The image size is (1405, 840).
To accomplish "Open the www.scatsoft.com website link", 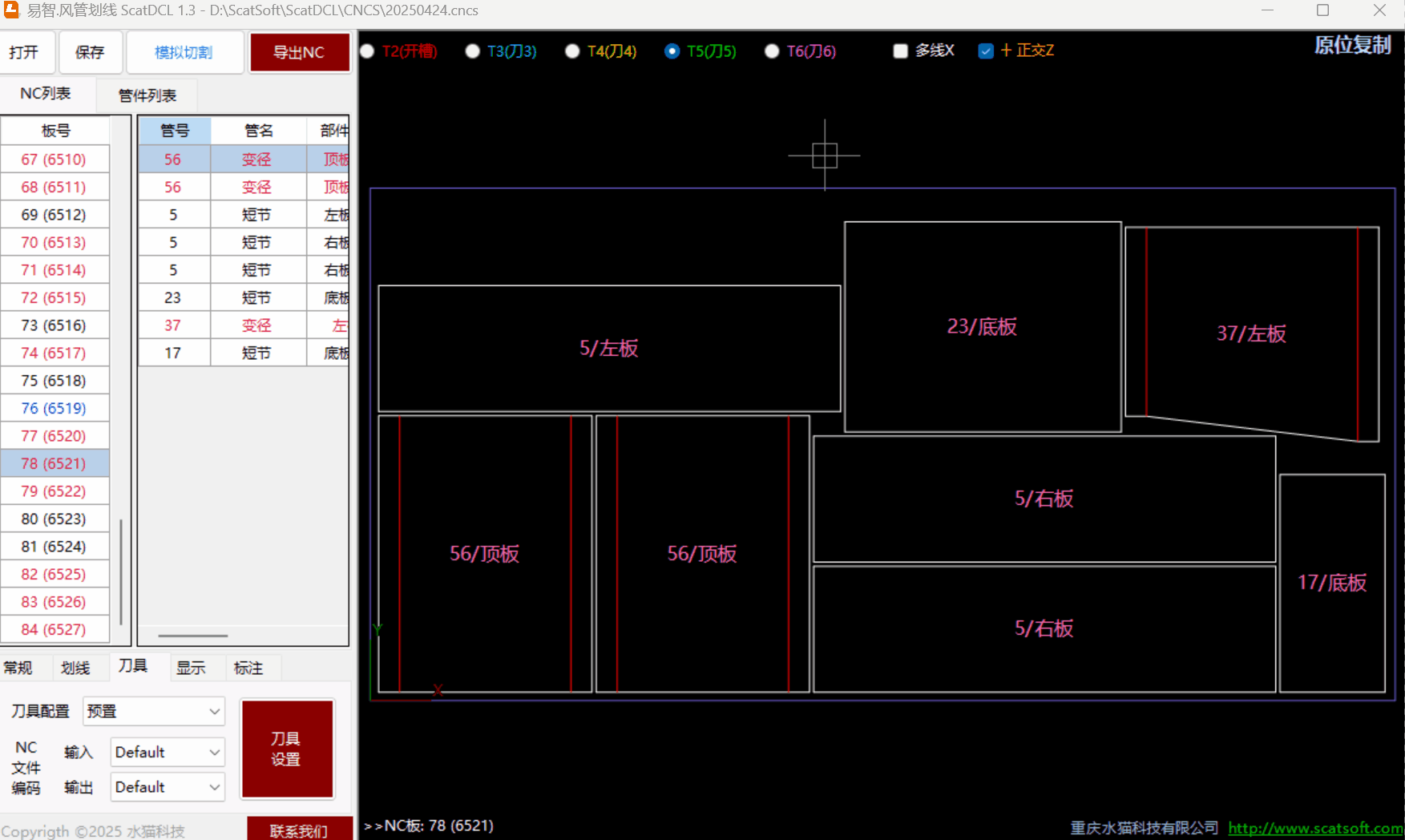I will click(x=1314, y=828).
